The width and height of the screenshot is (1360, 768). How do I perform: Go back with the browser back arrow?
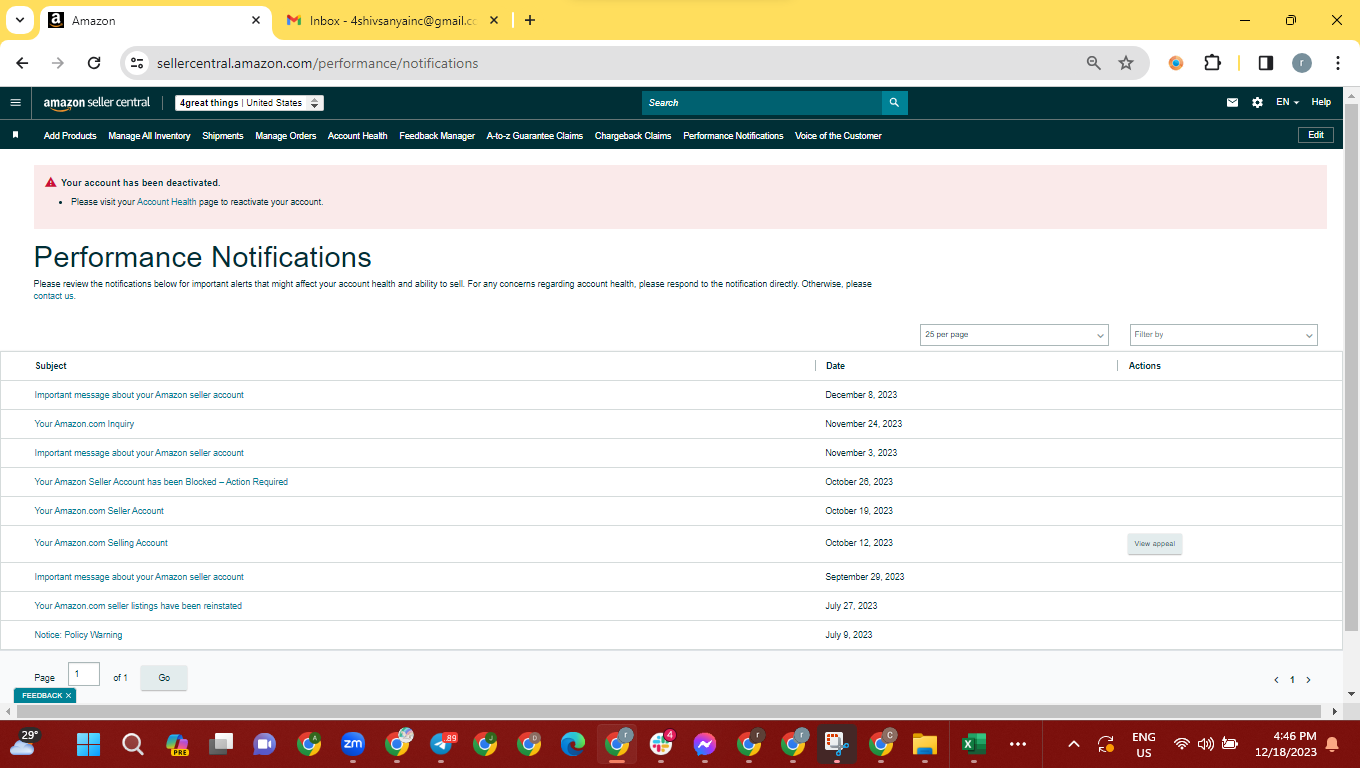pos(22,63)
